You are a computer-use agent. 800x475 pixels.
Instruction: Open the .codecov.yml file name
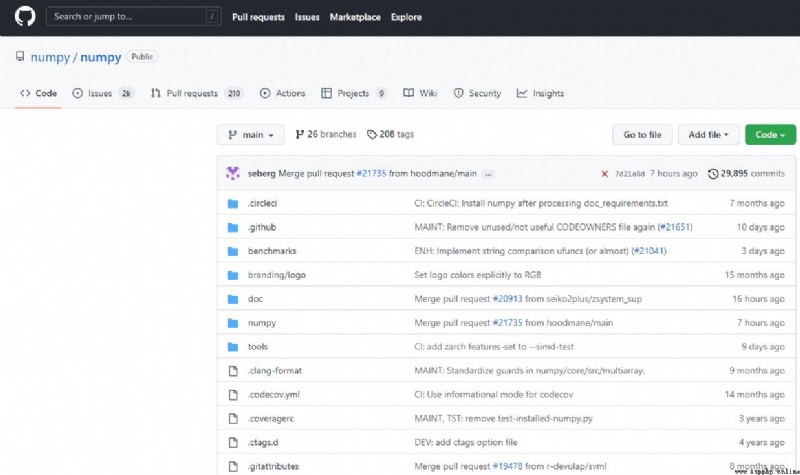click(274, 395)
